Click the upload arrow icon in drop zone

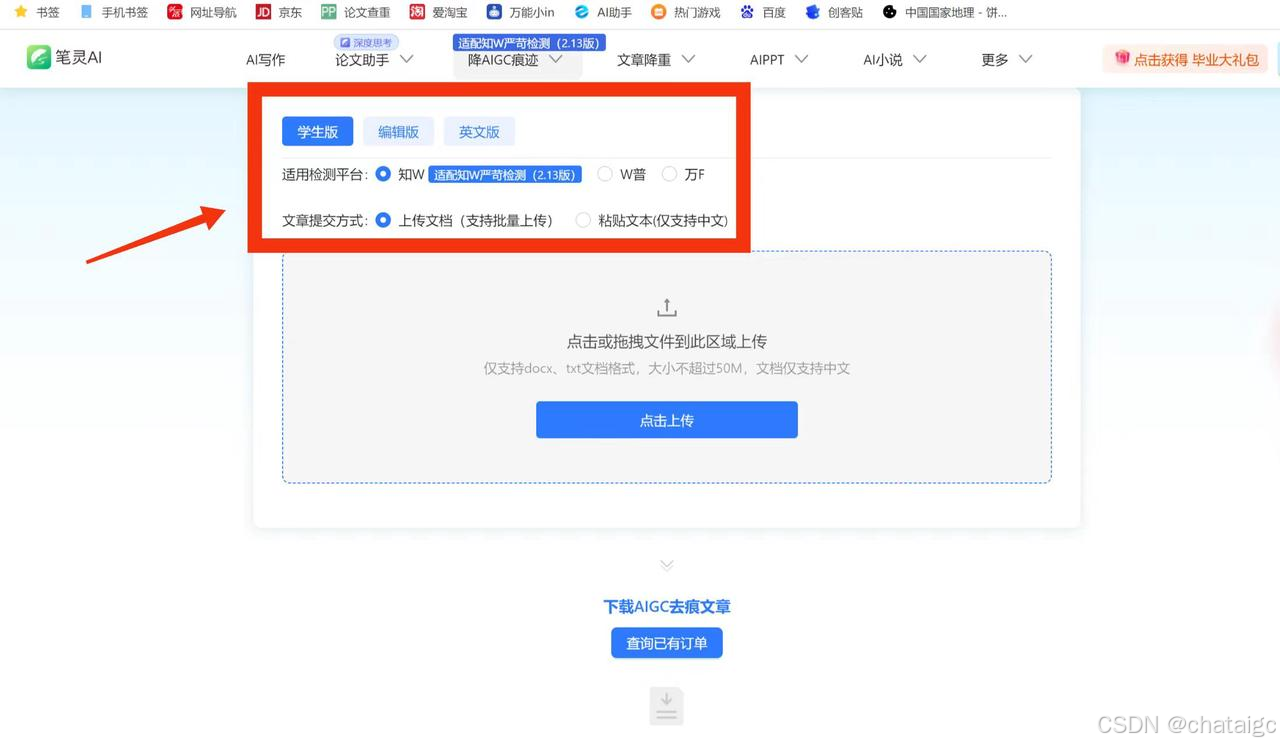(x=667, y=307)
